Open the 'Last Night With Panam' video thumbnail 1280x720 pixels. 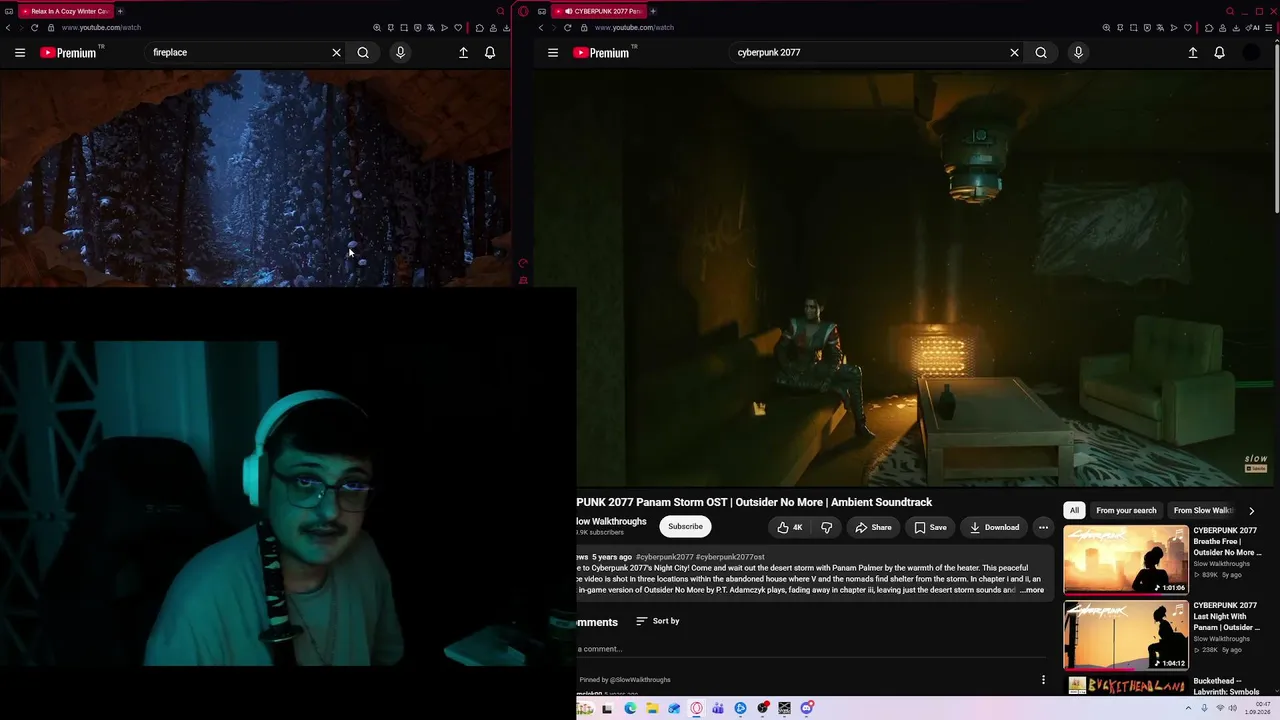[1126, 635]
